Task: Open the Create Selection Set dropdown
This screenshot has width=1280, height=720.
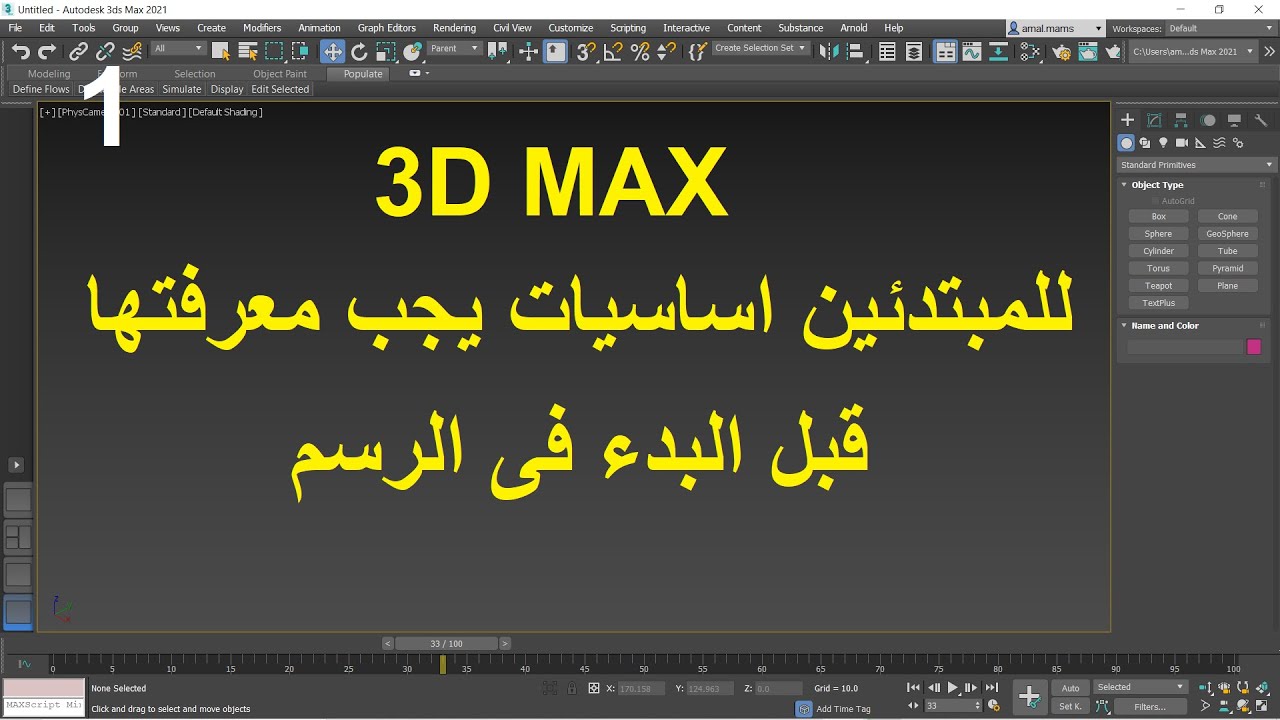Action: point(760,48)
